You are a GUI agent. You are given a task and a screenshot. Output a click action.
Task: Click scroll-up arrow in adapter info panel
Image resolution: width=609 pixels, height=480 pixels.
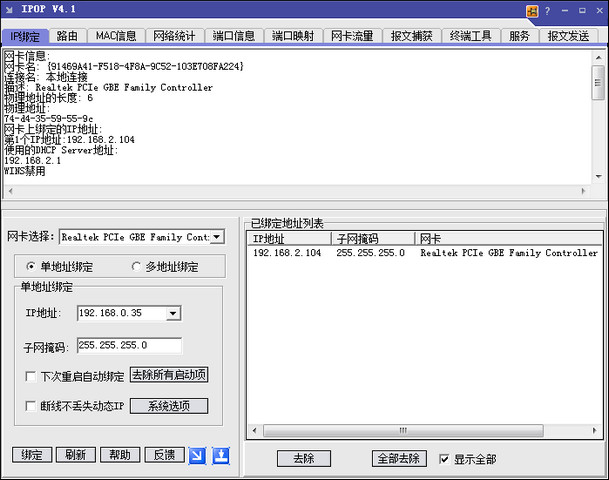(x=599, y=58)
